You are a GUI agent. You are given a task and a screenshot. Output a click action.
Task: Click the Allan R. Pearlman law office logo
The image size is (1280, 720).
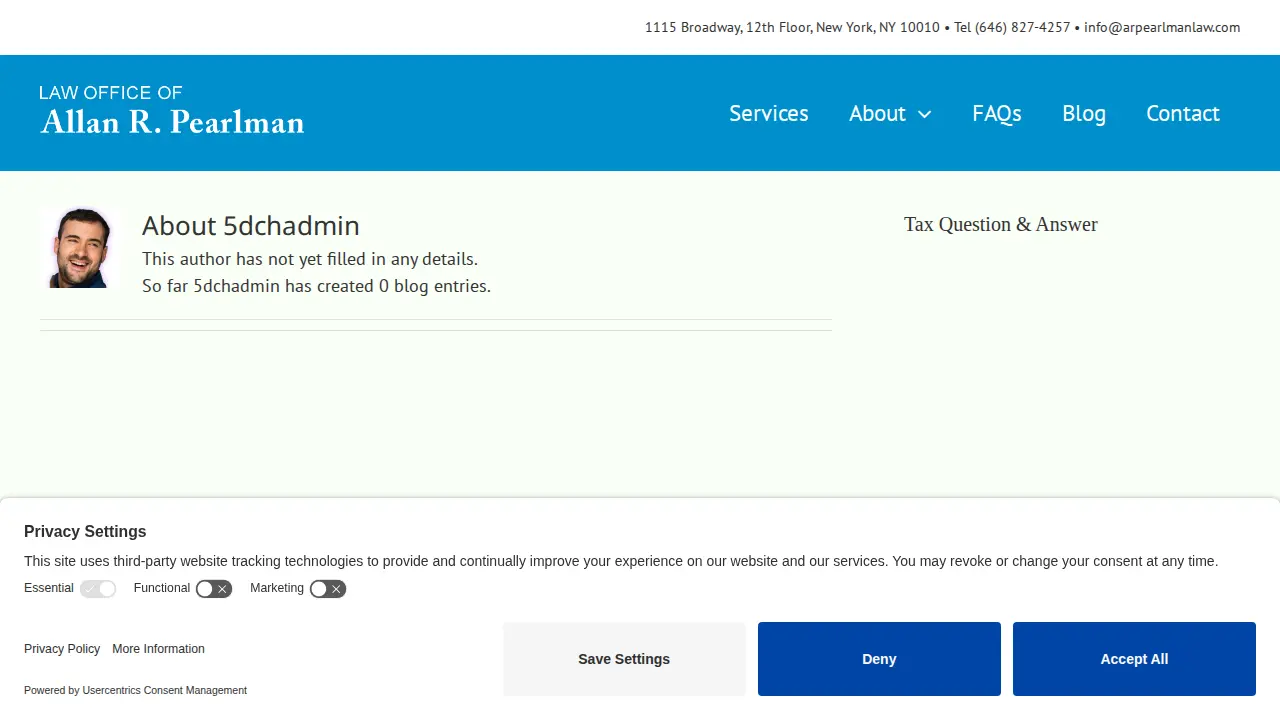(x=172, y=110)
